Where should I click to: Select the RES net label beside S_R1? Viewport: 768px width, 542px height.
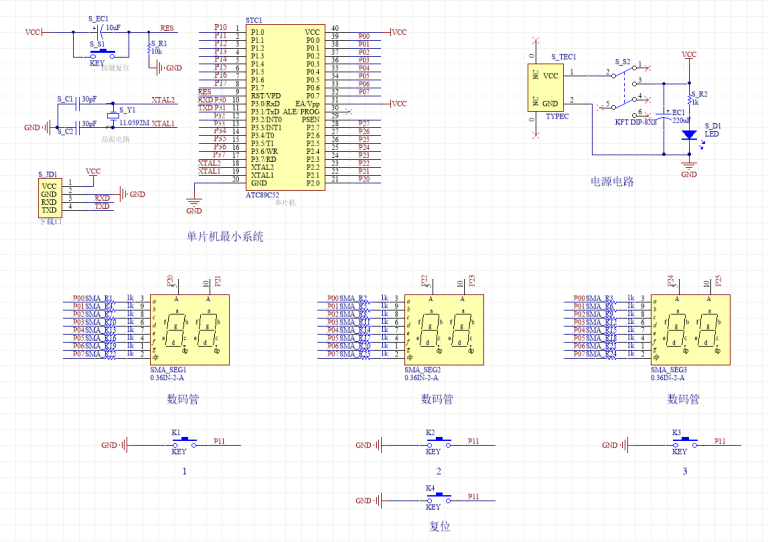coord(166,28)
